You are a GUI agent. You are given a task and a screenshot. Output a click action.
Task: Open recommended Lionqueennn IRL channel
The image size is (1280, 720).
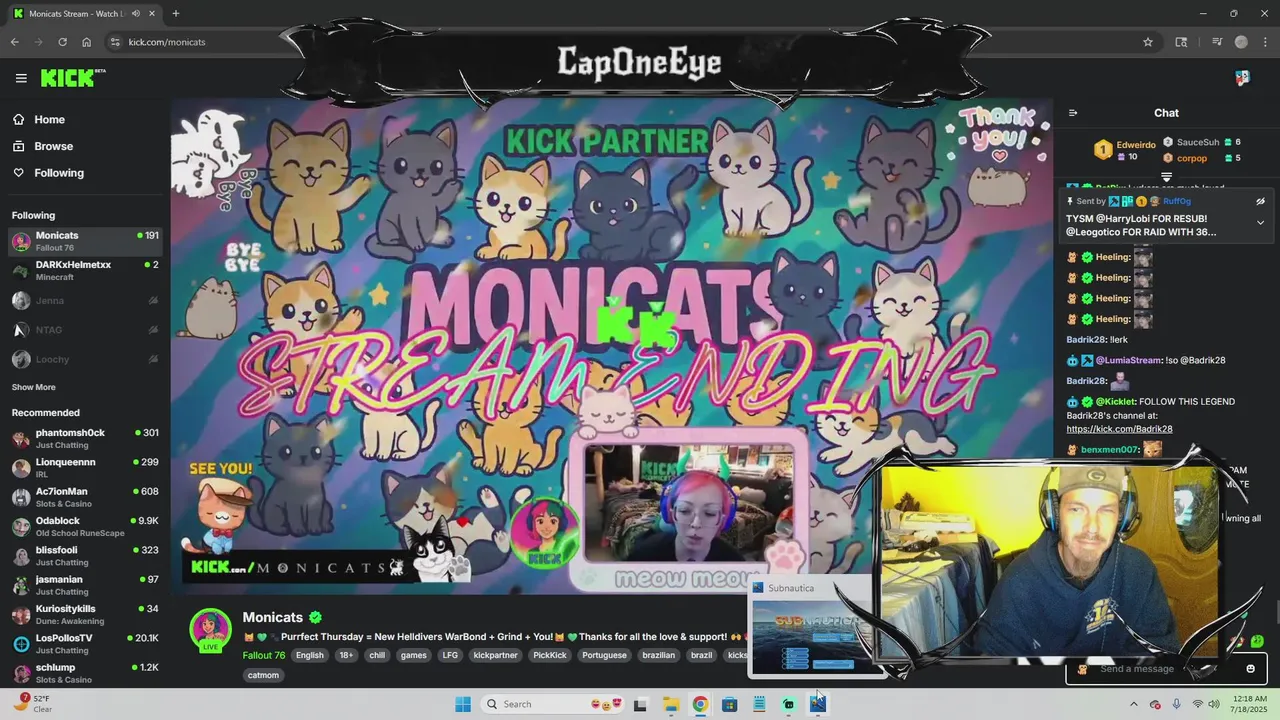(x=85, y=468)
